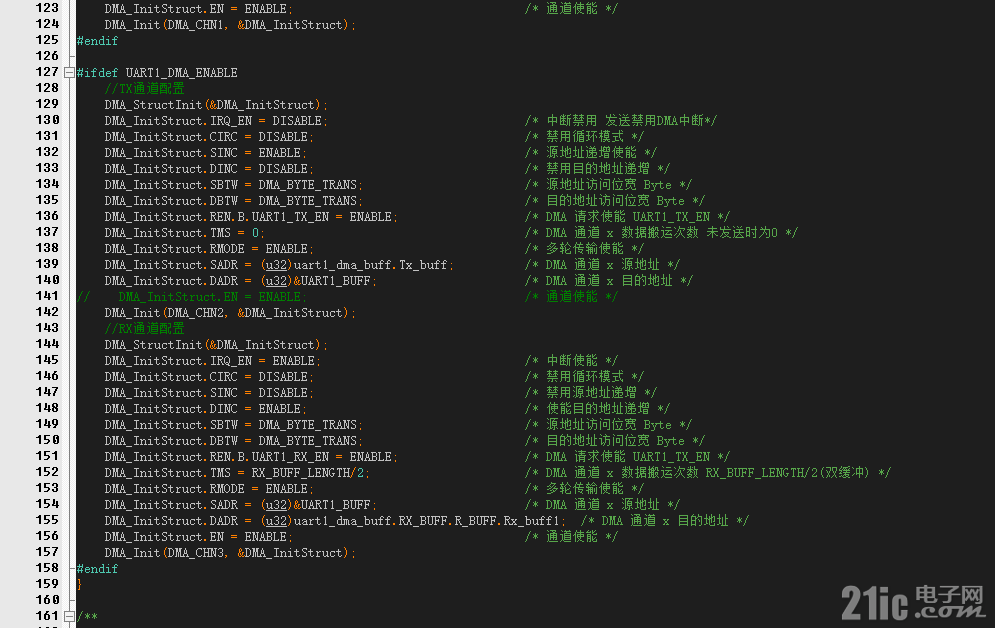Viewport: 995px width, 628px height.
Task: Collapse the #ifdef UART1_DMA_ENABLE fold marker
Action: pos(69,73)
